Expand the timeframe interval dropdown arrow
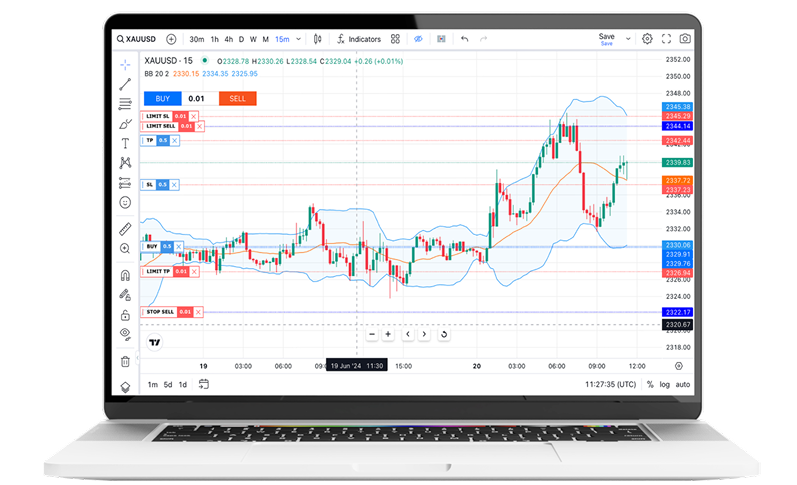 [x=297, y=39]
